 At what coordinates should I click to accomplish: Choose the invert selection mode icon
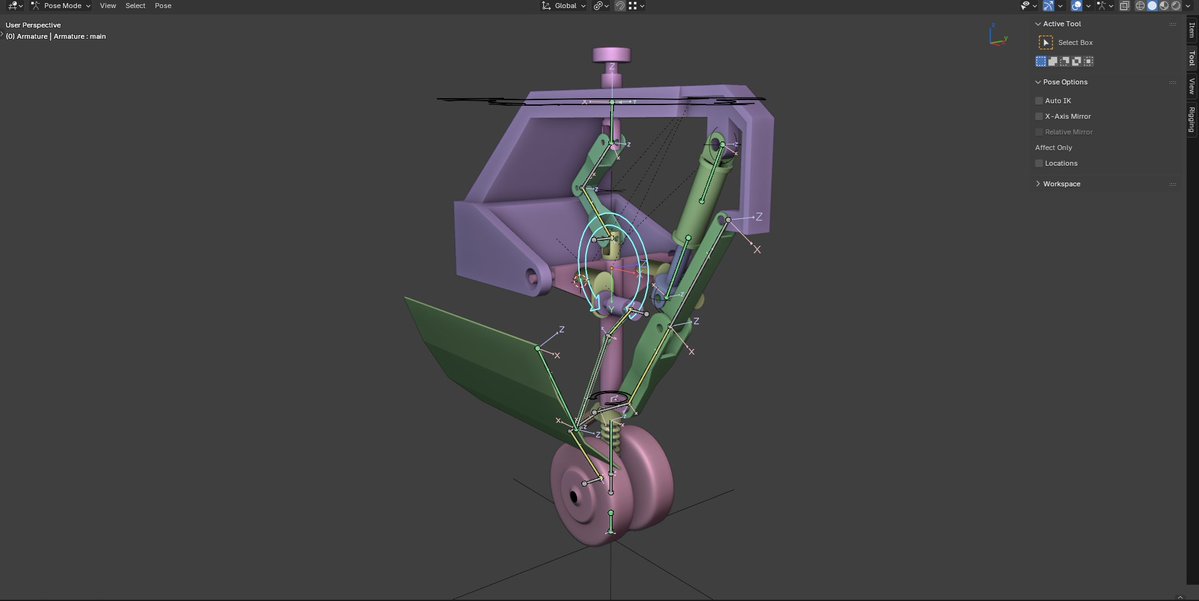1077,61
